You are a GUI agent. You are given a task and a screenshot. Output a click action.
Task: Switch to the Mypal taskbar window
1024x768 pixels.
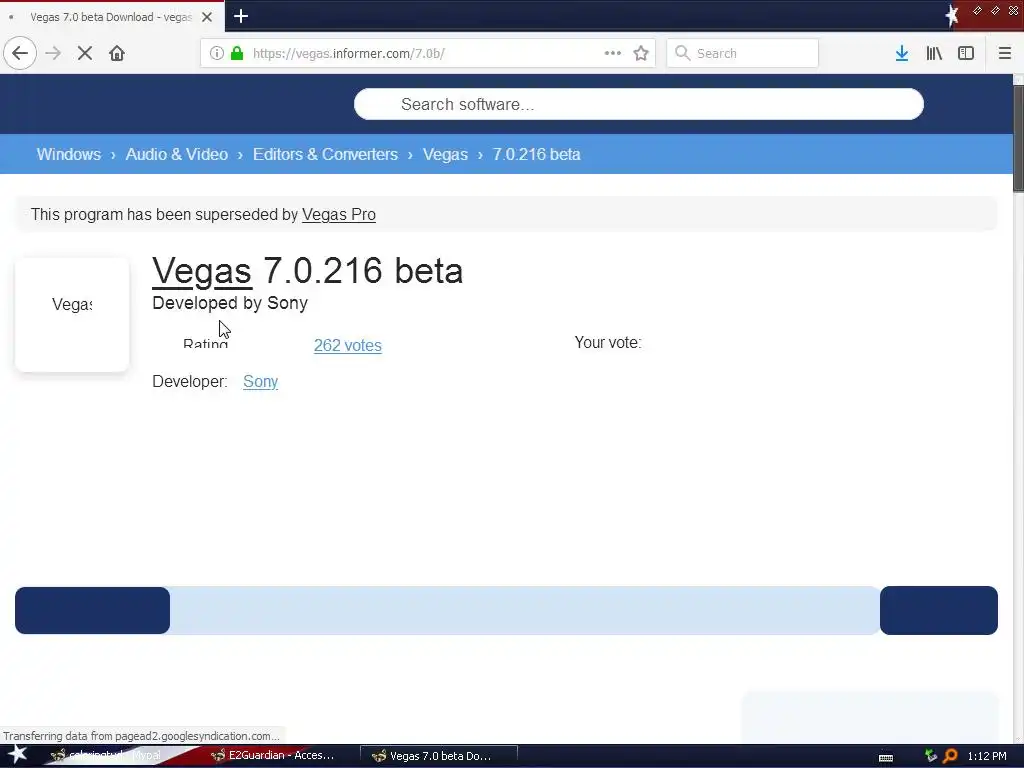coord(114,756)
